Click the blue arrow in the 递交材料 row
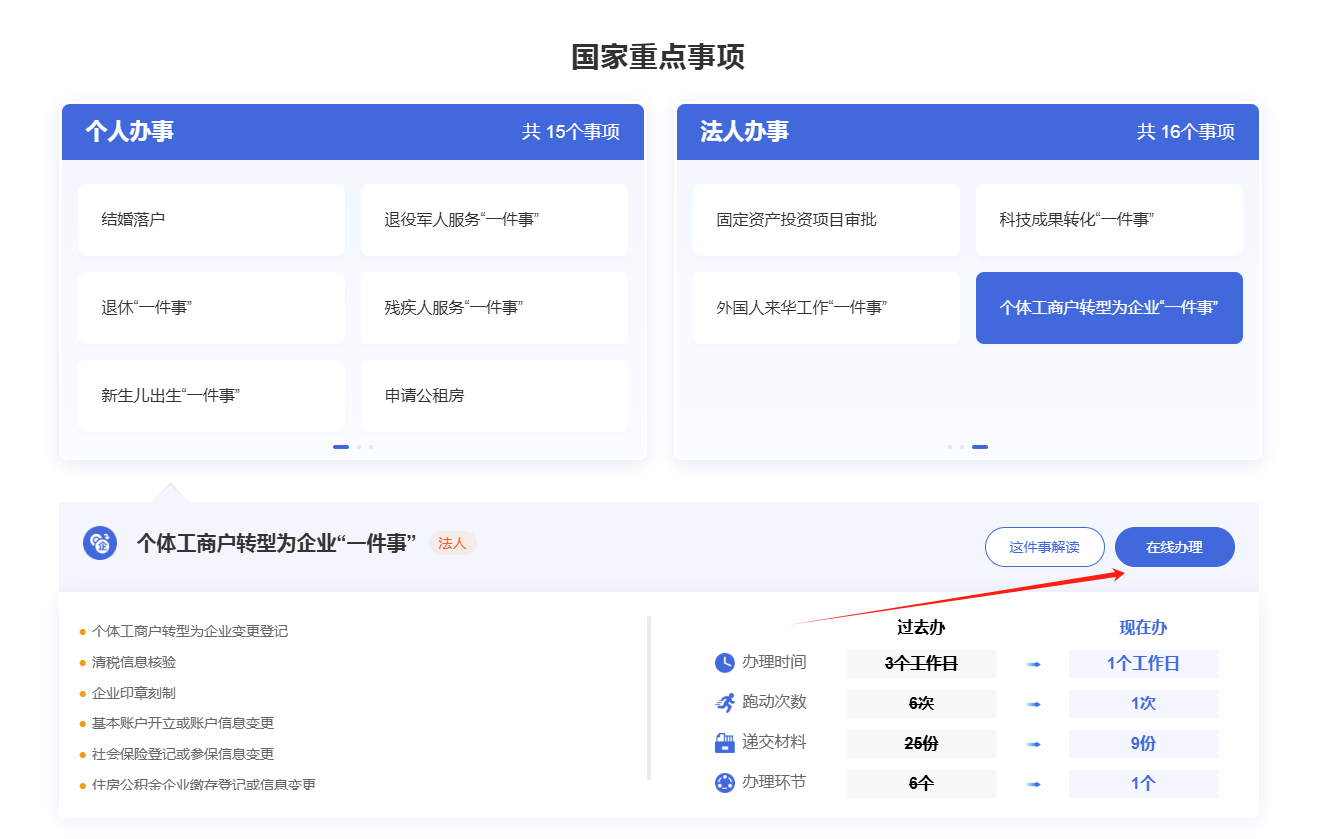Screen dimensions: 1330x839 [x=1033, y=744]
